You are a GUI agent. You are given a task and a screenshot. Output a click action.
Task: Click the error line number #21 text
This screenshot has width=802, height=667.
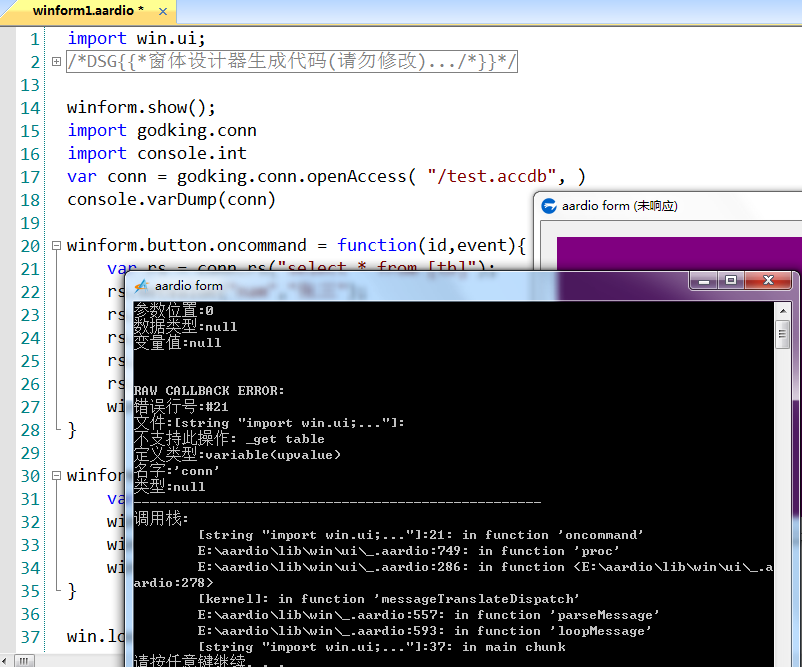(x=181, y=407)
